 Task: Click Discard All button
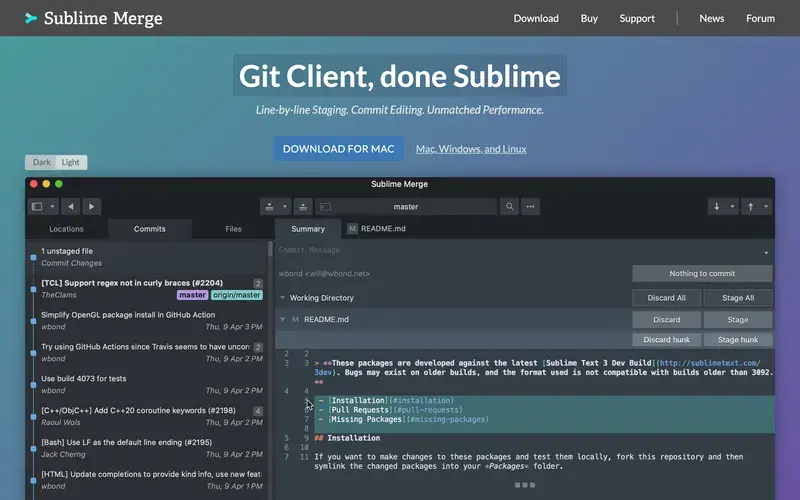coord(666,298)
